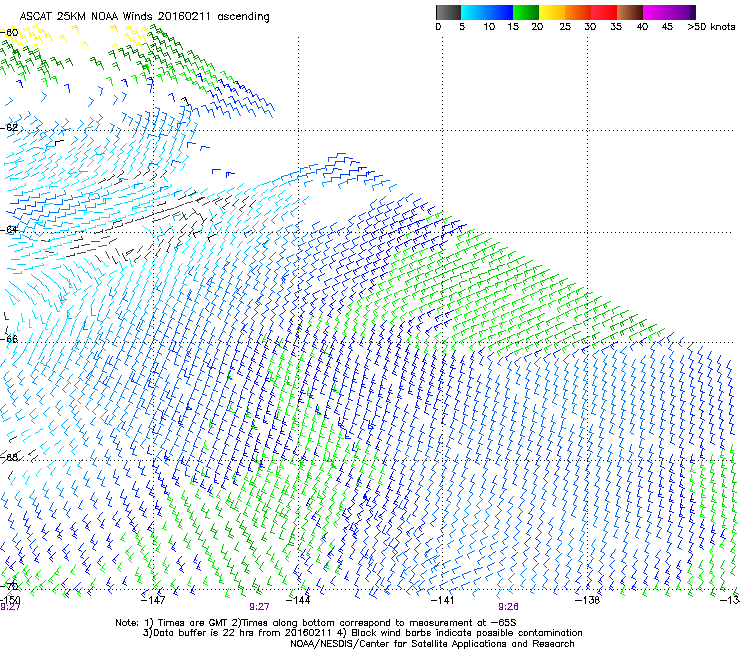Click the title 'ASCAT 25KM NOAA Winds 20160211 ascending'
Screen dimensions: 740x650
[144, 17]
